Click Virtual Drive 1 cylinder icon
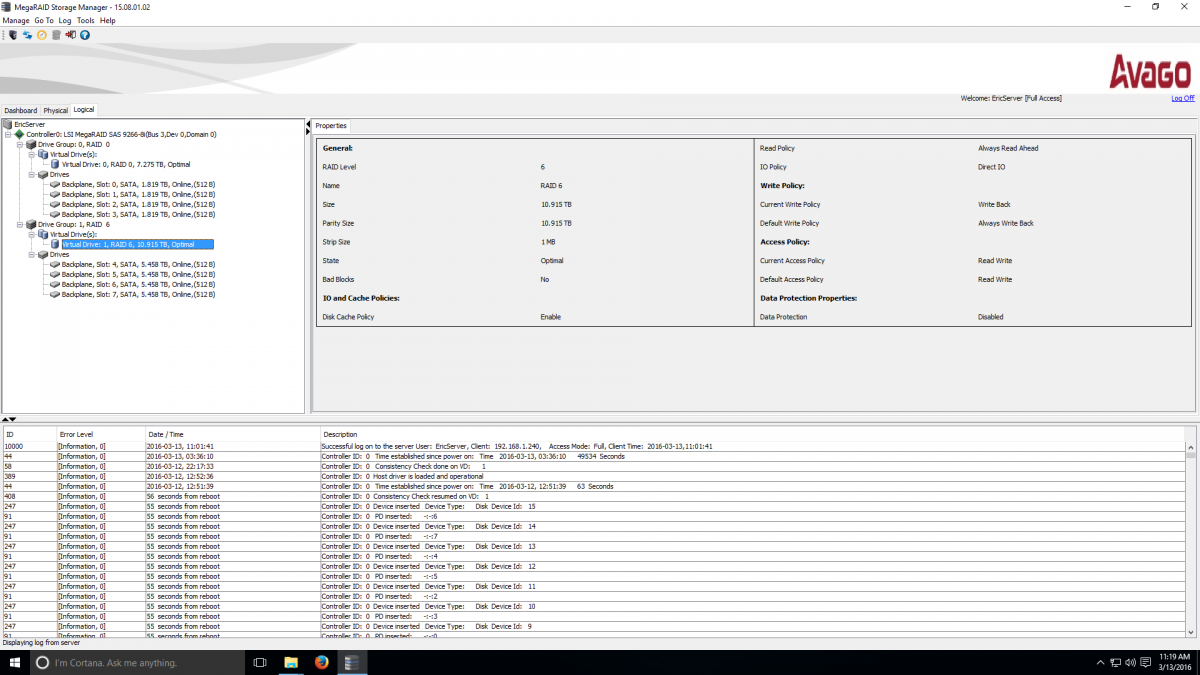This screenshot has height=675, width=1200. pyautogui.click(x=55, y=244)
